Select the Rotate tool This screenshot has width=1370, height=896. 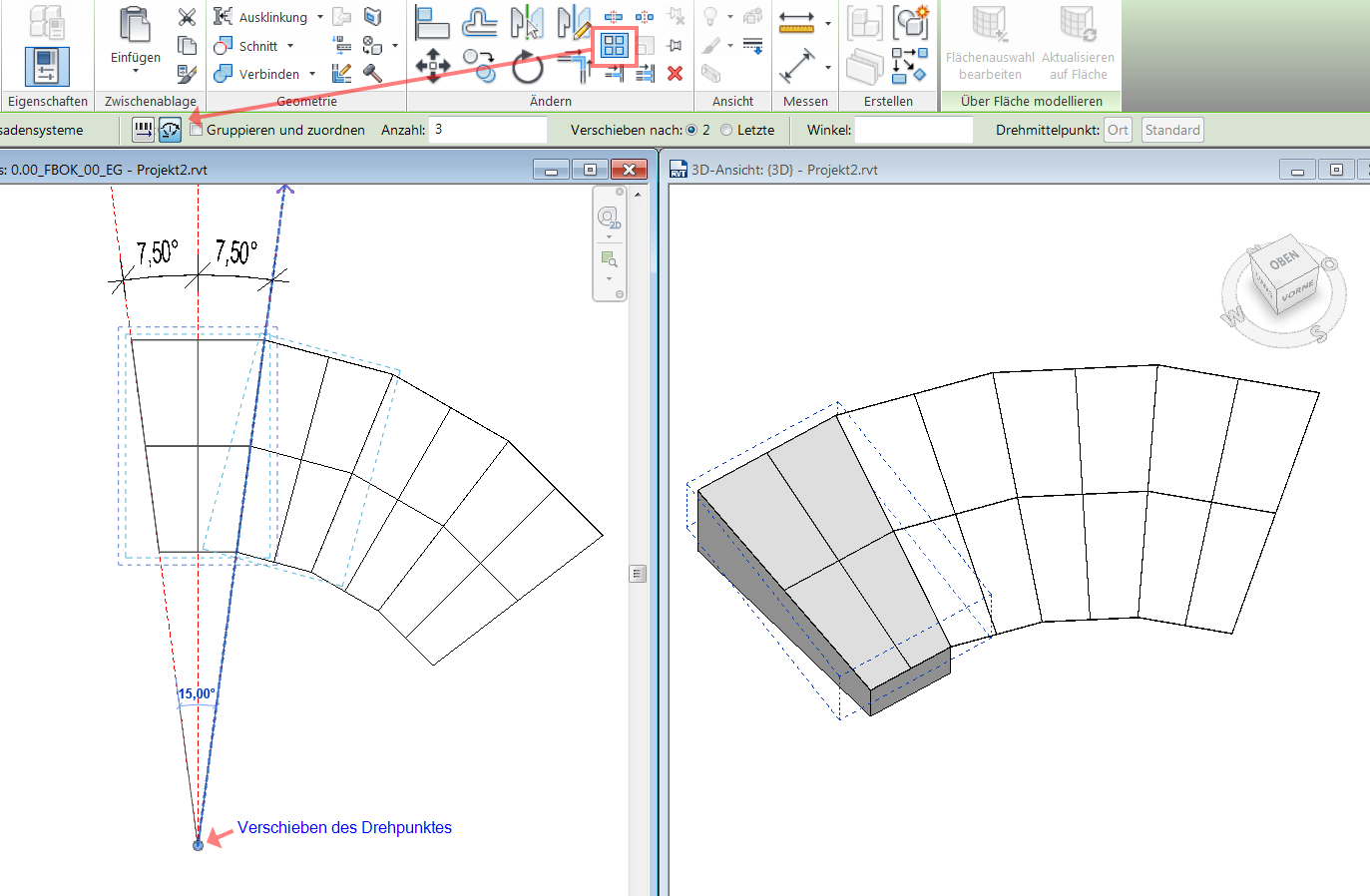(x=528, y=68)
